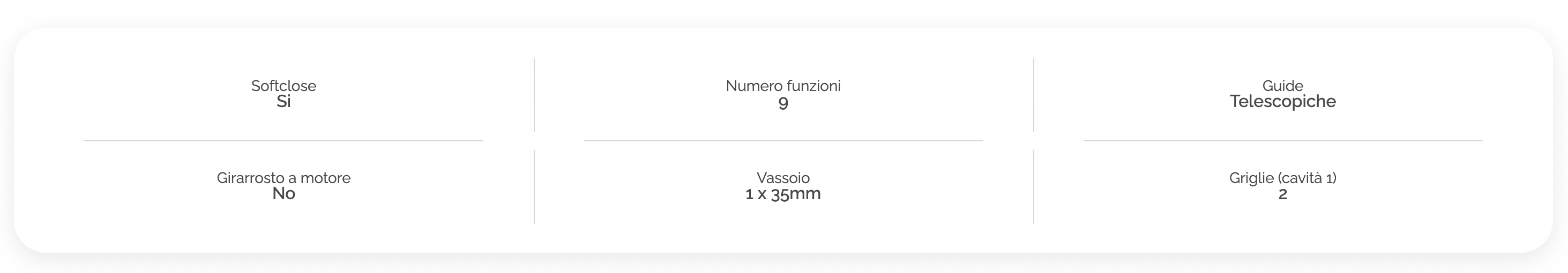Click the Guide label
1568x273 pixels.
pos(1282,86)
